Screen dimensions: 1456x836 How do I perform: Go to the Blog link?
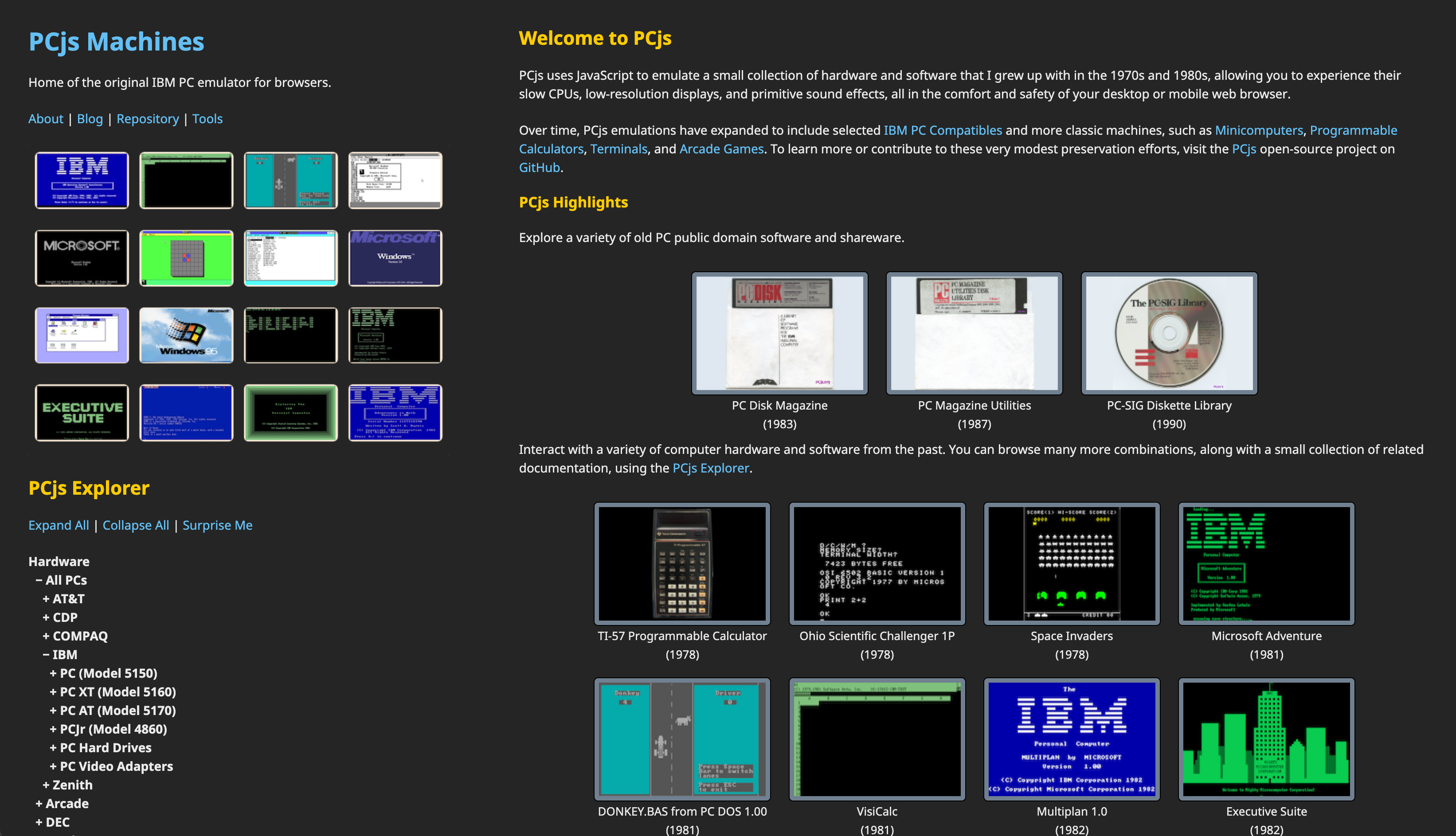90,119
